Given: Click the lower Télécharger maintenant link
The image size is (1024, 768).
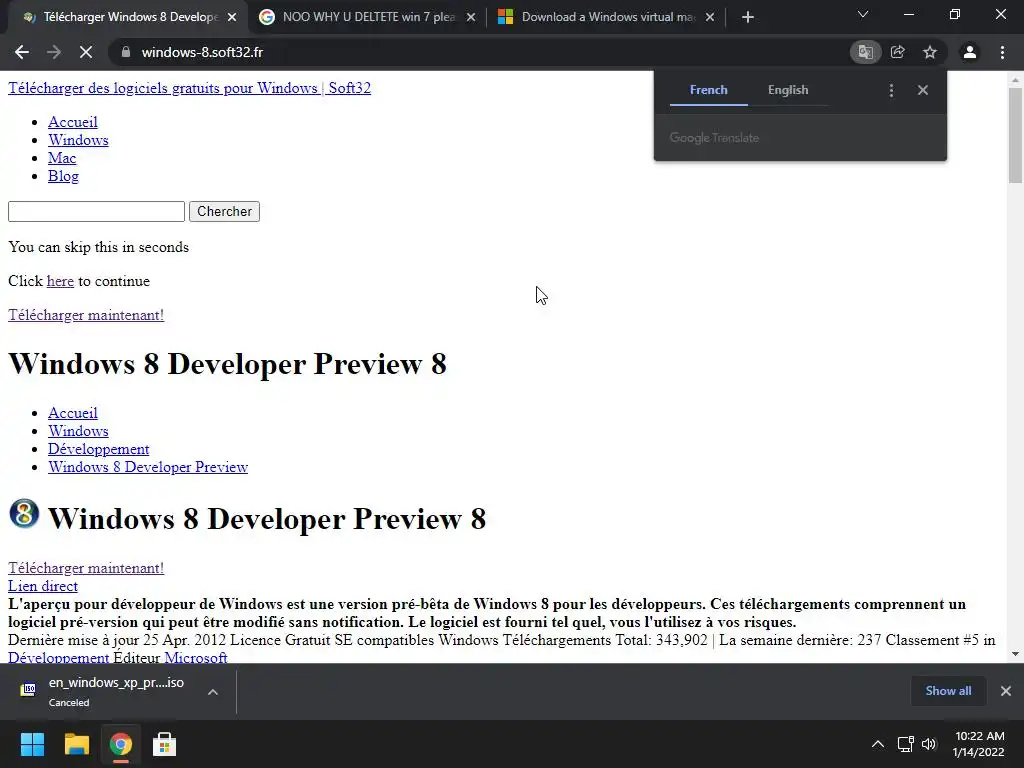Looking at the screenshot, I should [86, 568].
